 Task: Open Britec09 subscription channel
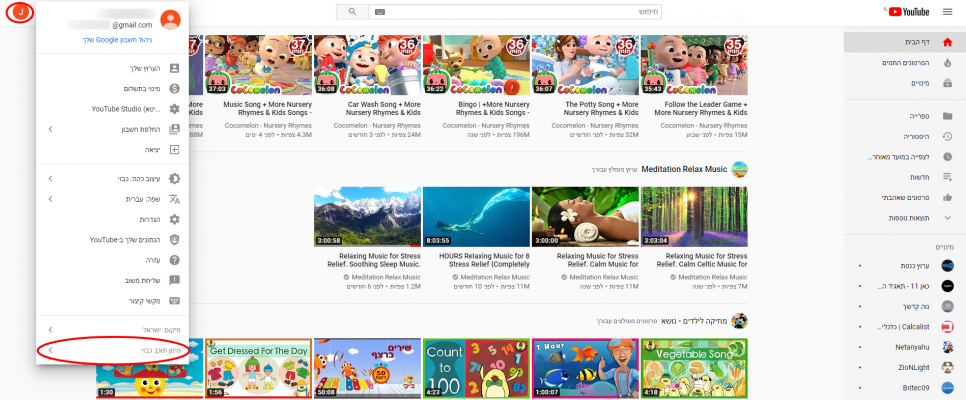coord(904,388)
